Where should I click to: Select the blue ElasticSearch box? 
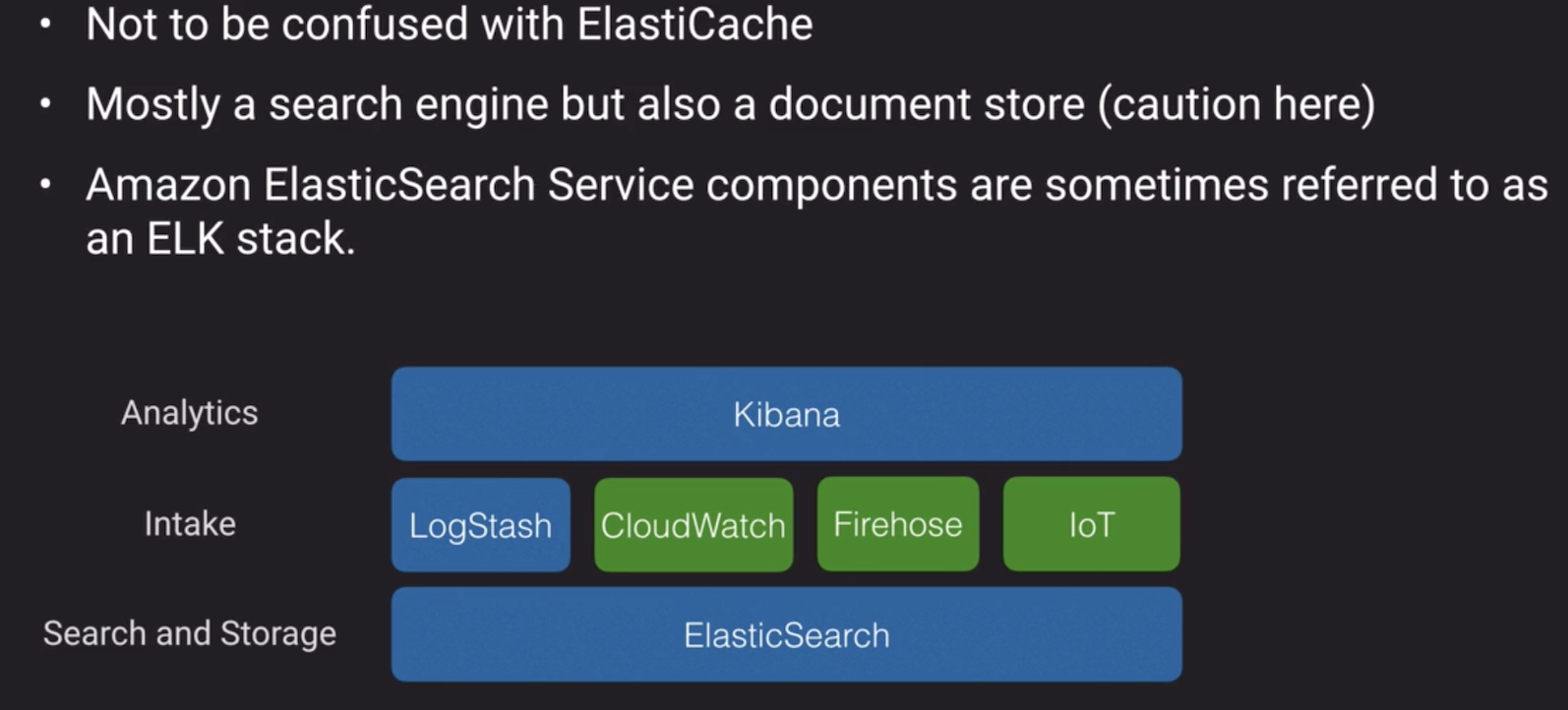pyautogui.click(x=786, y=634)
